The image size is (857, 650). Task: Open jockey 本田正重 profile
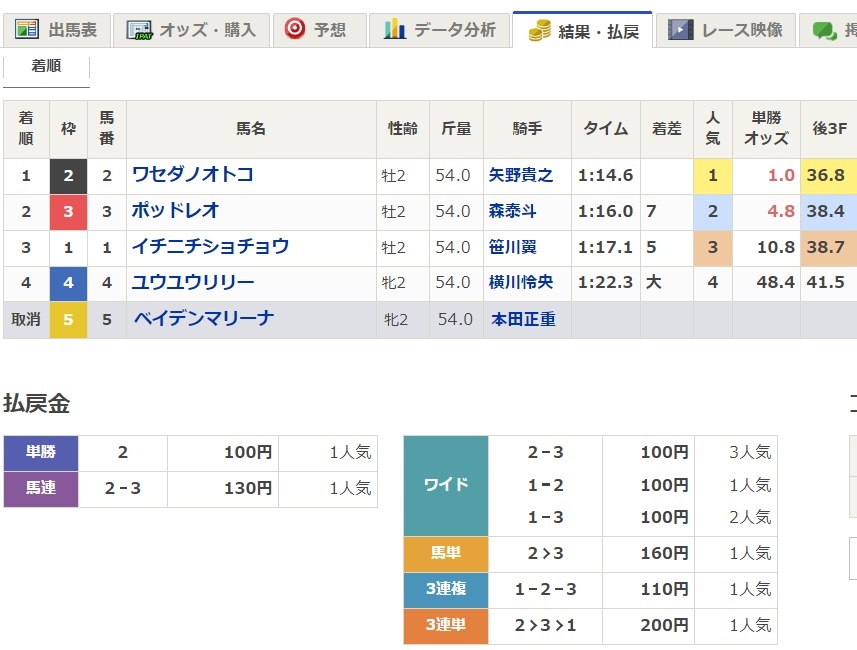point(523,319)
